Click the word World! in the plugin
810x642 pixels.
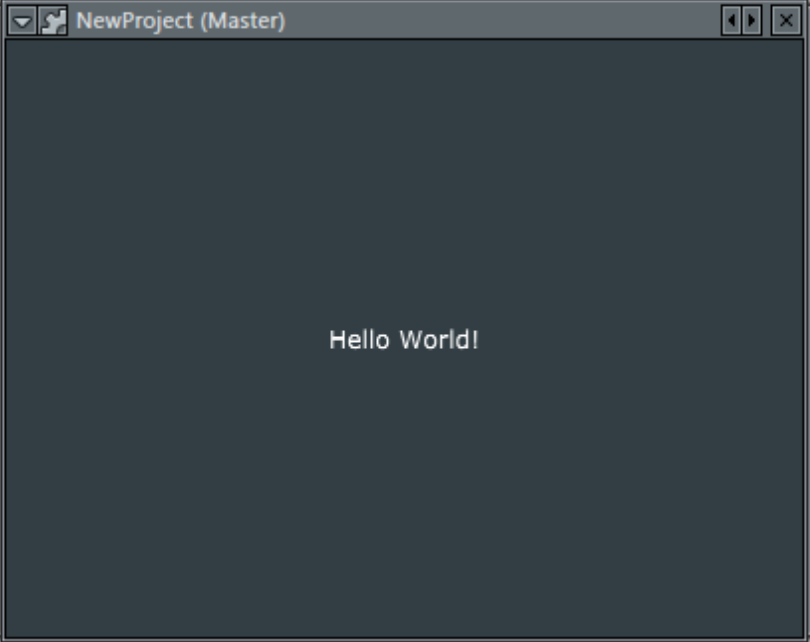[439, 340]
